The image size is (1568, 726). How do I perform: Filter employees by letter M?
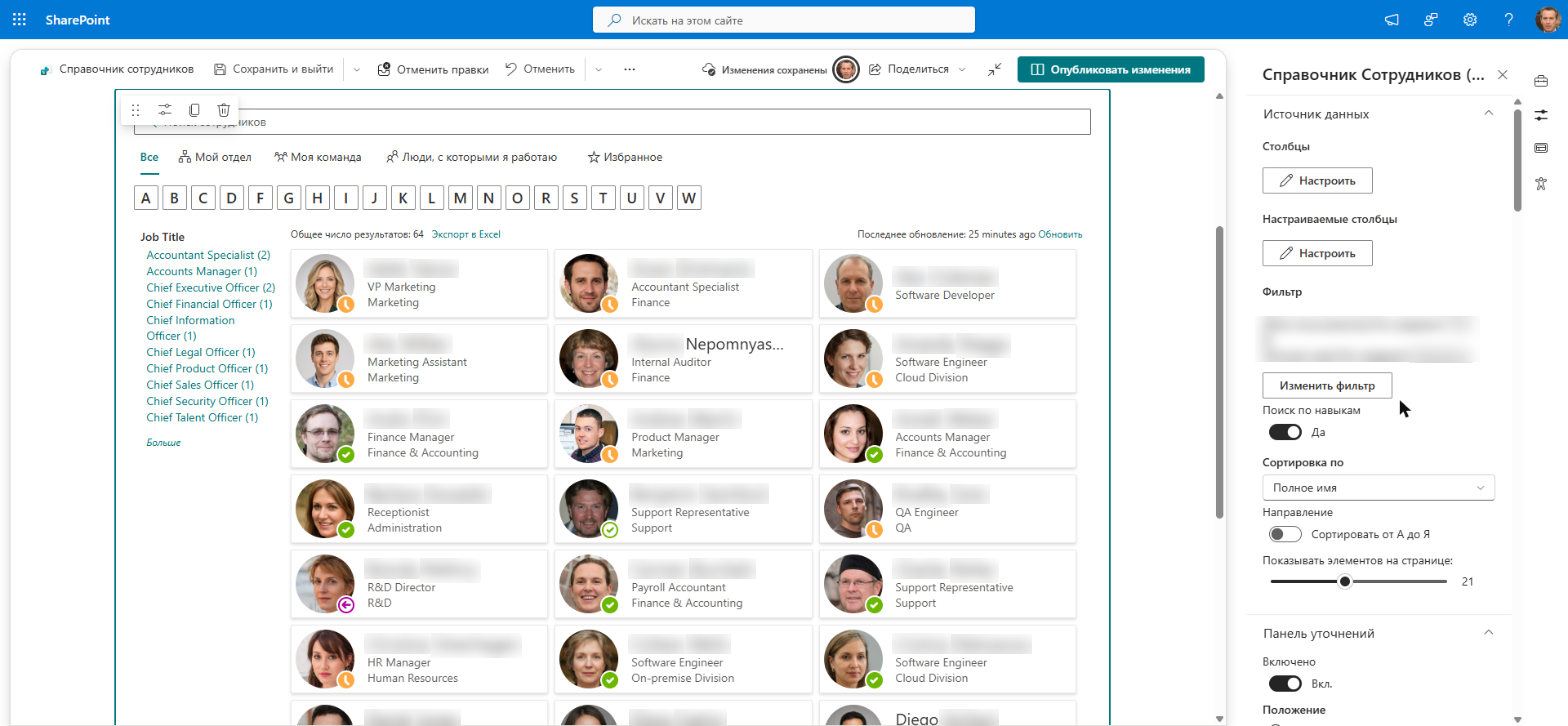pyautogui.click(x=460, y=198)
